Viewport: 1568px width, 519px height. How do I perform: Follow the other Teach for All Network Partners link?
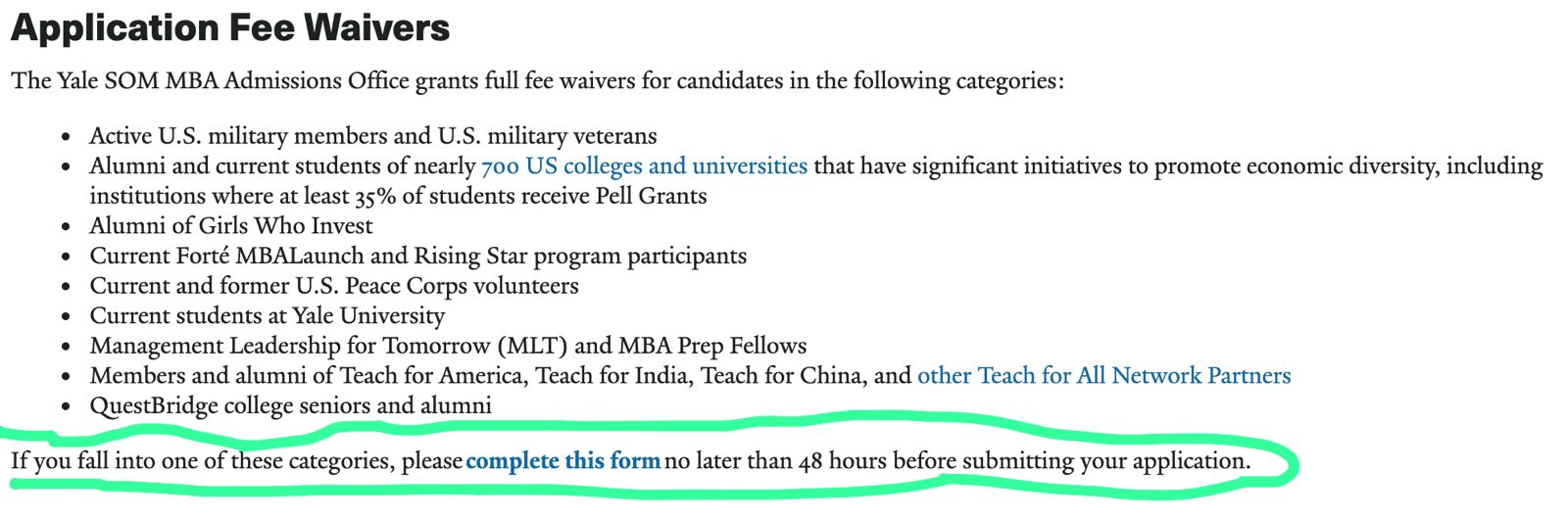click(1103, 376)
